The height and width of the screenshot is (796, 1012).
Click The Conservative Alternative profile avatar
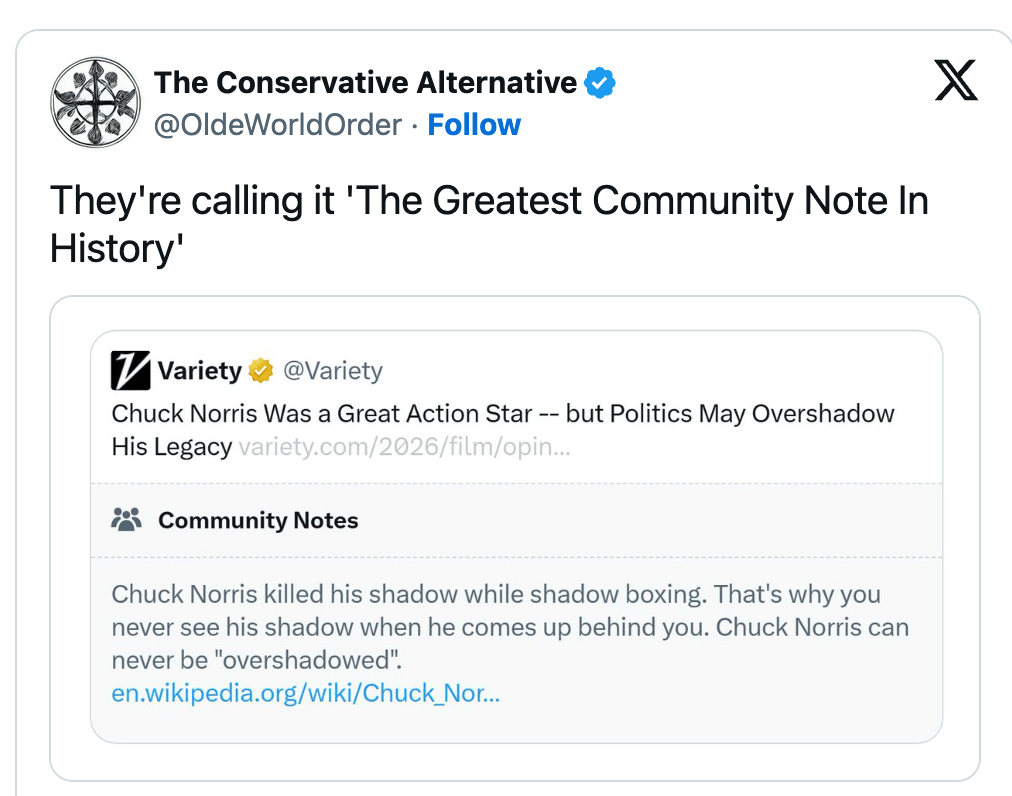pos(96,102)
